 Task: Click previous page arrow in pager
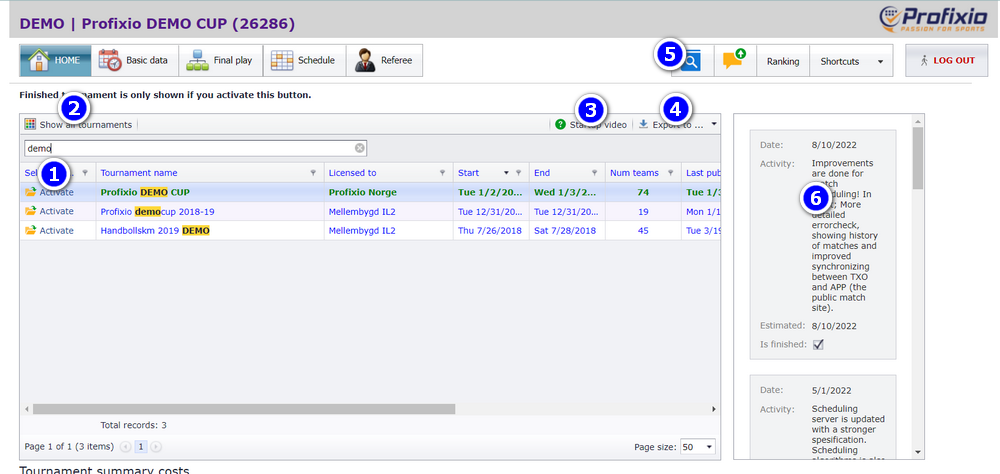(126, 447)
